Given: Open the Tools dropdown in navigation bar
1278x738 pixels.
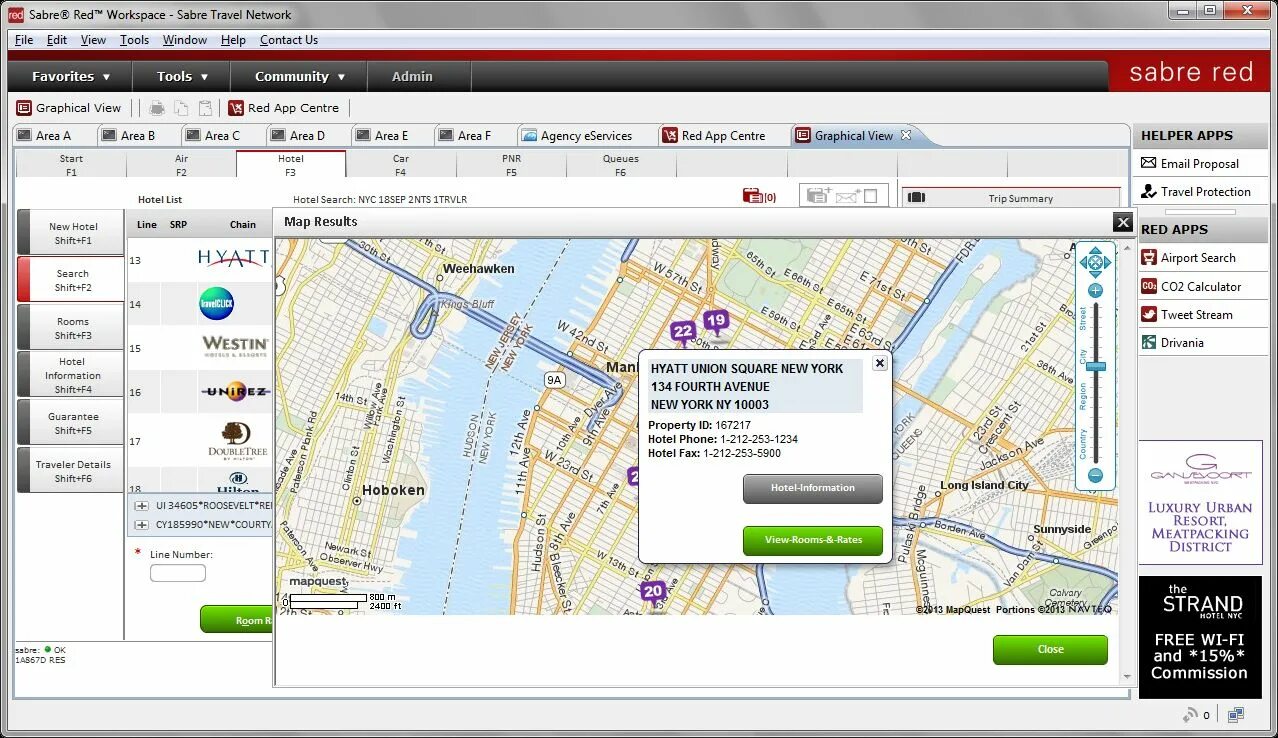Looking at the screenshot, I should (x=182, y=76).
